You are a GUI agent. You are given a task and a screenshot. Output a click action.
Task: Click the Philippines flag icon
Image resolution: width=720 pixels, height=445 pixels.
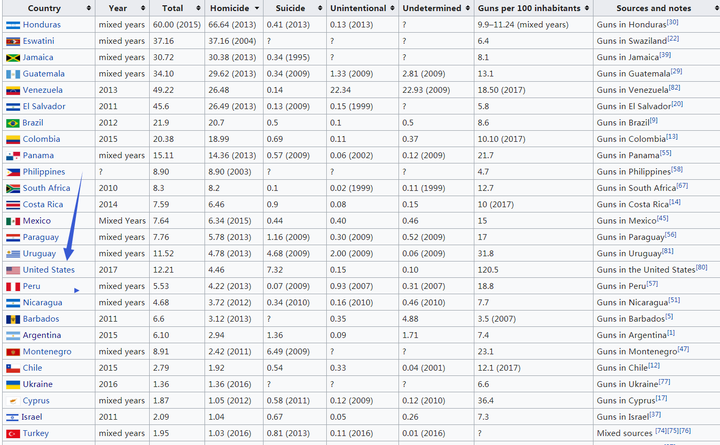(13, 172)
